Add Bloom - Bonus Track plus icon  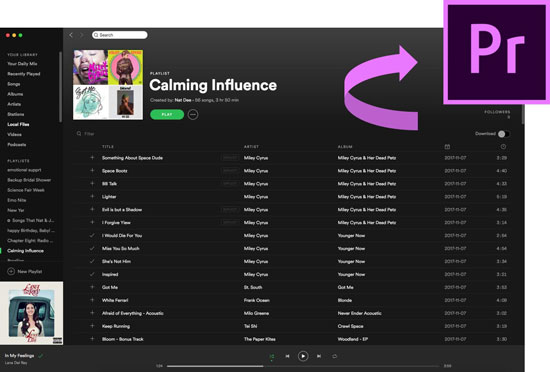(92, 339)
